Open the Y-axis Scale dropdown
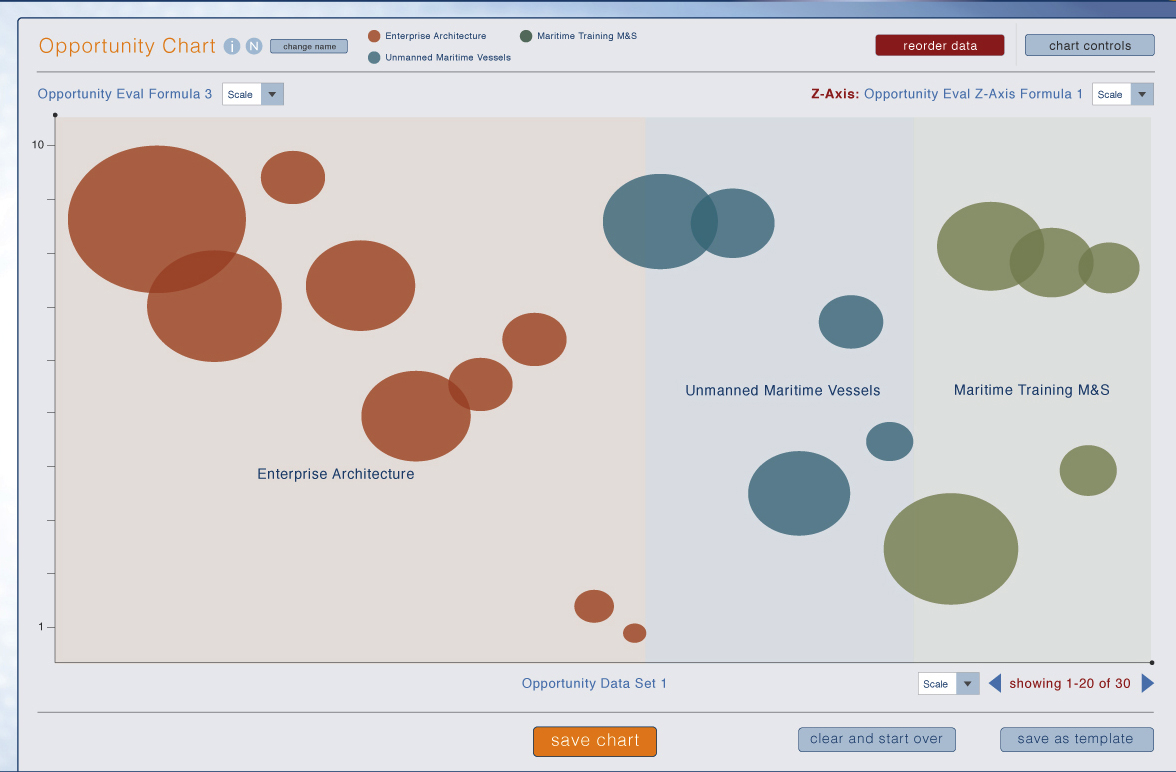The image size is (1176, 772). coord(253,94)
